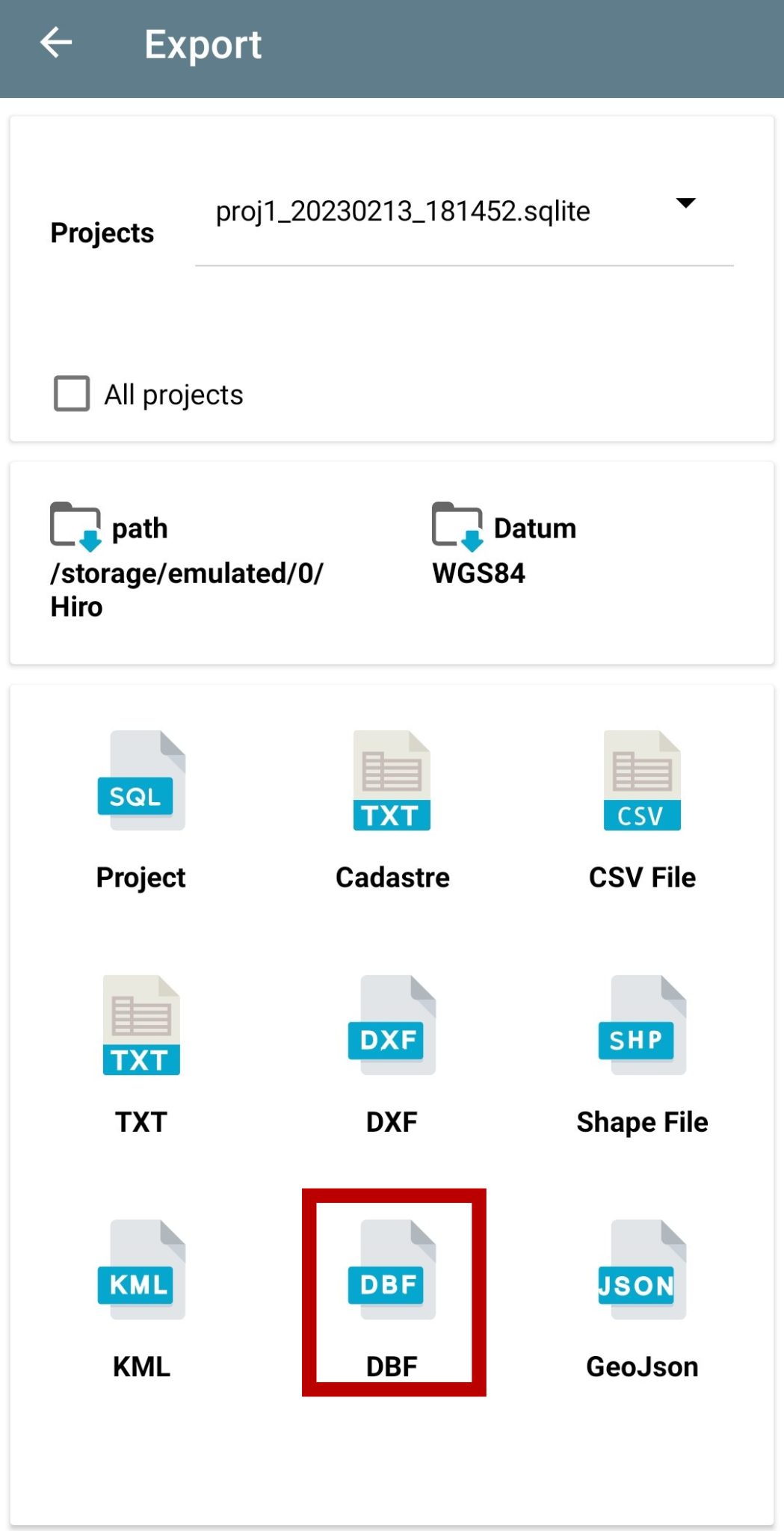
Task: Open project selector showing proj1_20230213_181452.sqlite
Action: (x=403, y=212)
